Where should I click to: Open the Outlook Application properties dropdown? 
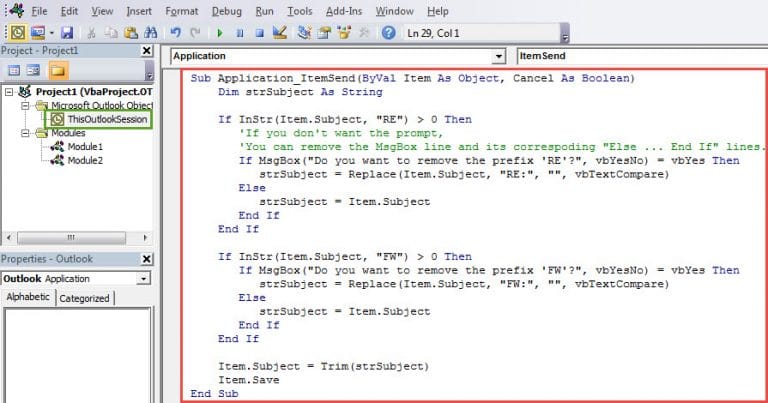point(143,279)
